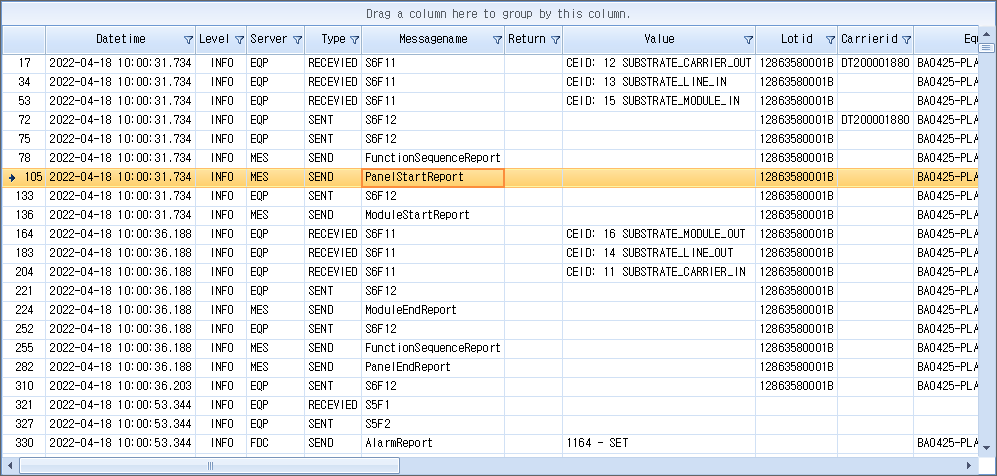Click the row indicator arrow for row 105

point(11,177)
